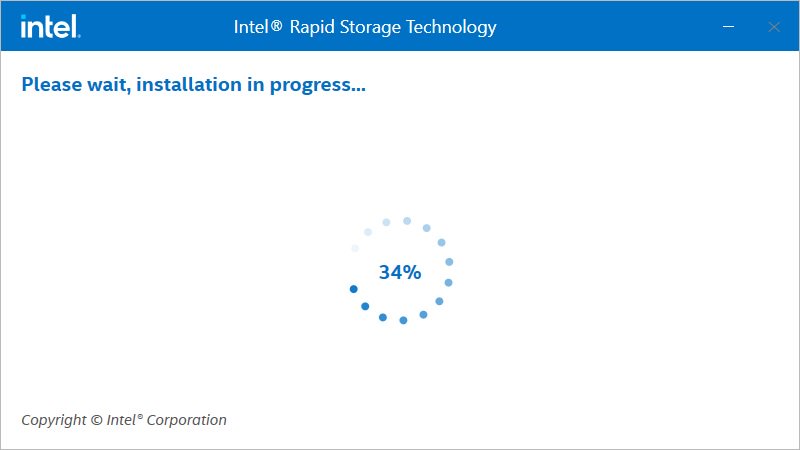This screenshot has height=450, width=800.
Task: Click the faintest dot of the spinner
Action: coord(355,248)
